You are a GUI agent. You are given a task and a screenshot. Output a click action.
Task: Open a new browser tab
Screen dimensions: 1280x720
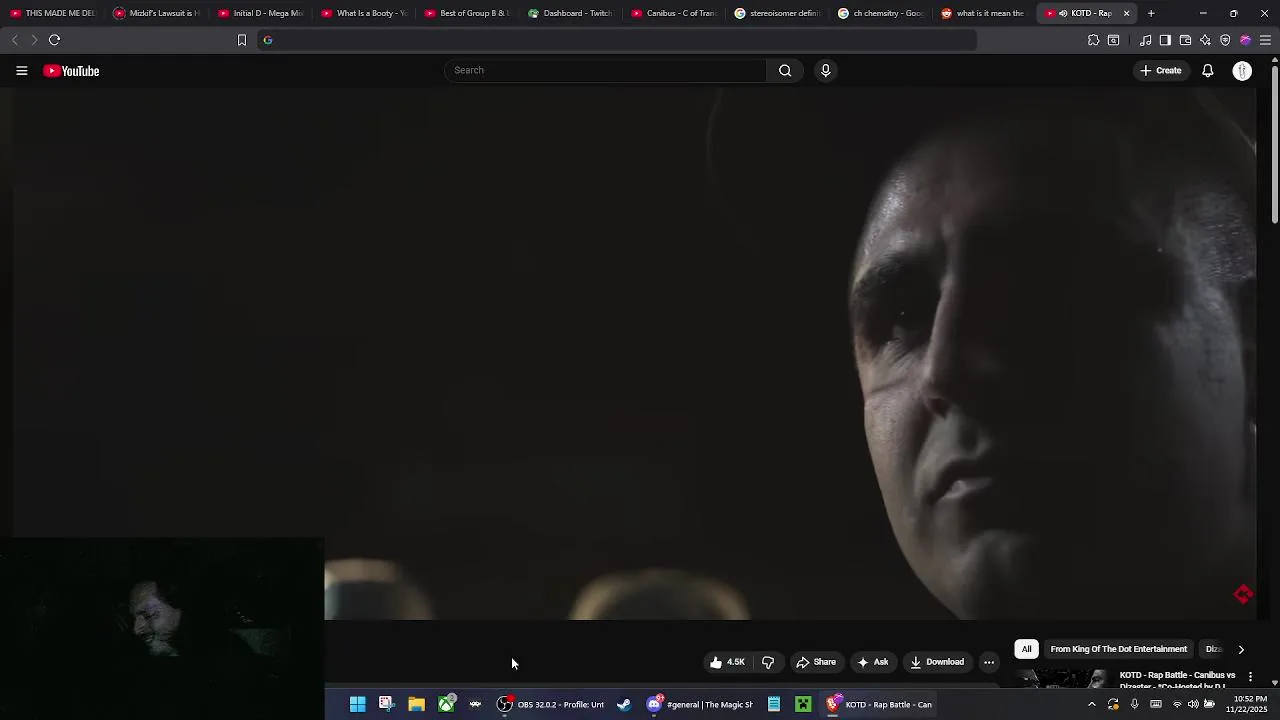[x=1151, y=13]
